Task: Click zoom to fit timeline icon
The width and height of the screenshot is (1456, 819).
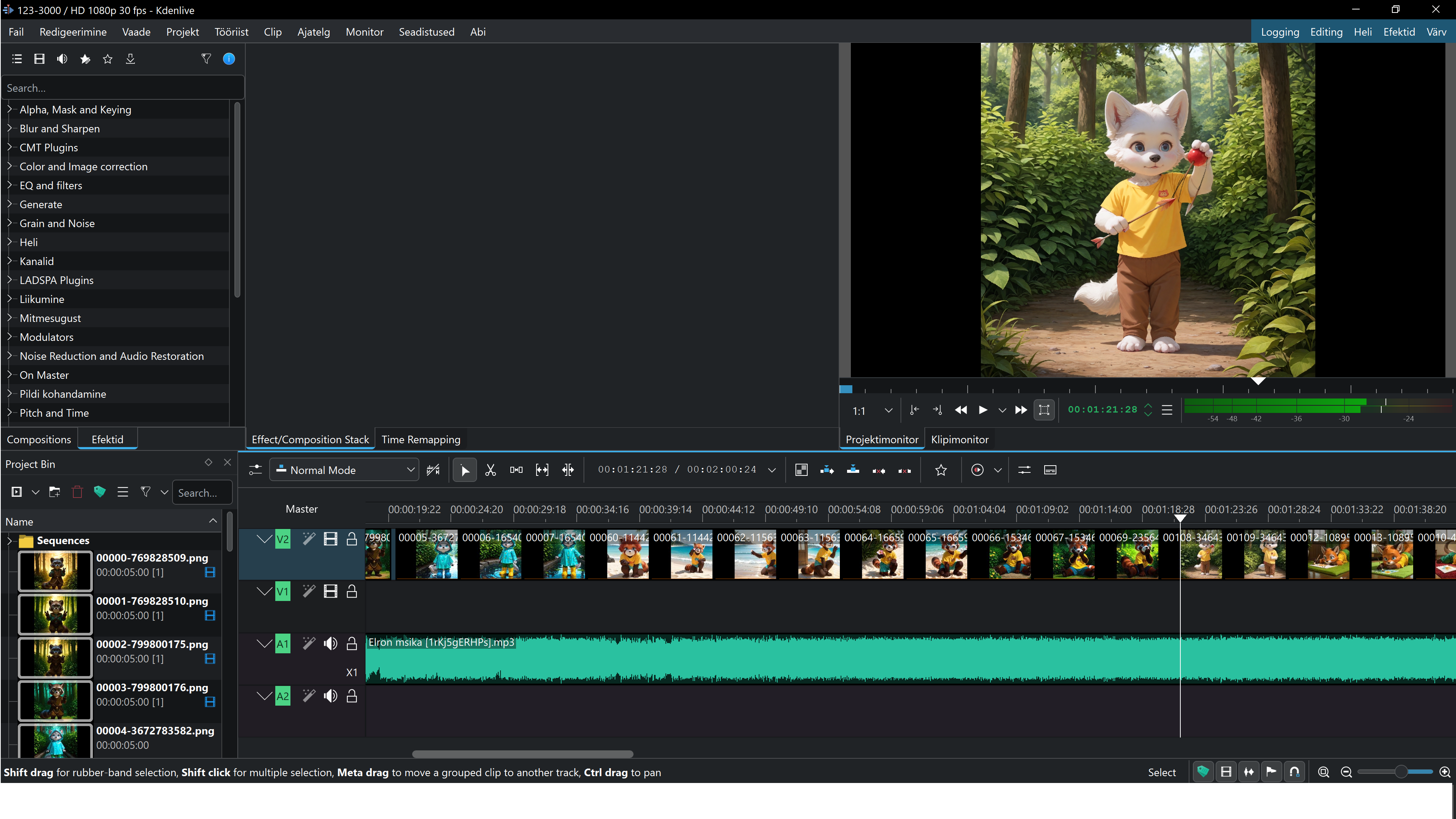Action: click(1323, 772)
